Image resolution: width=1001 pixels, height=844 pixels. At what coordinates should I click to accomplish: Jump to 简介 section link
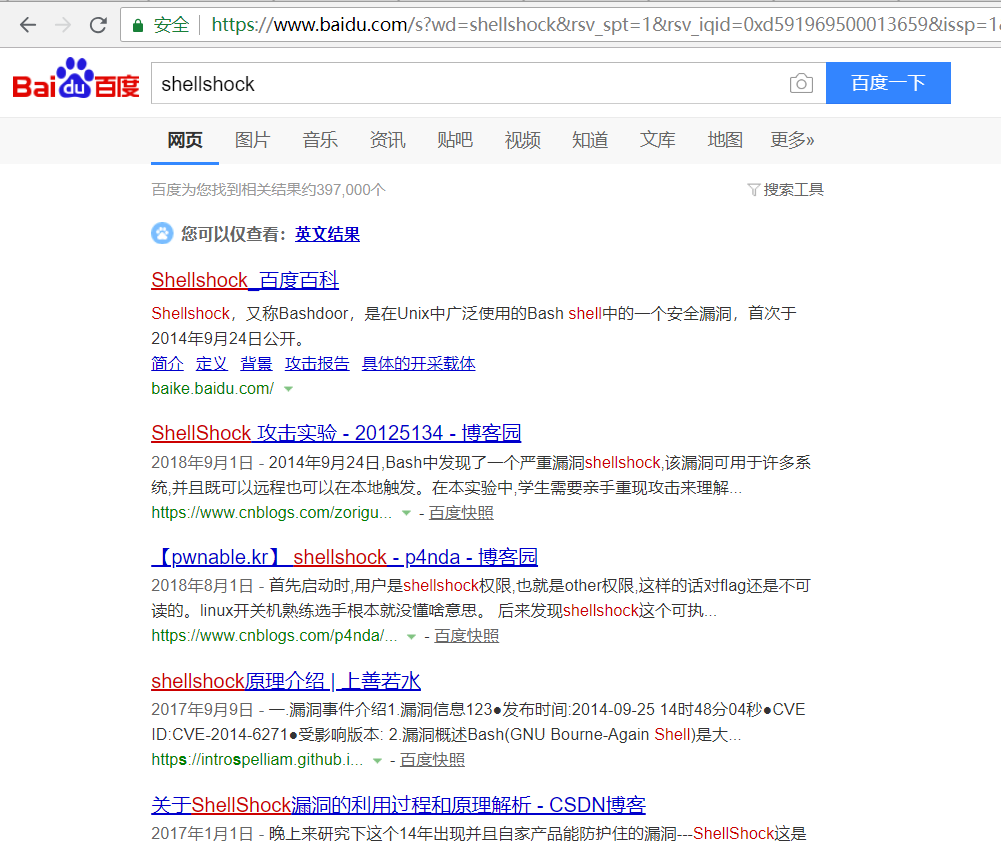tap(167, 363)
